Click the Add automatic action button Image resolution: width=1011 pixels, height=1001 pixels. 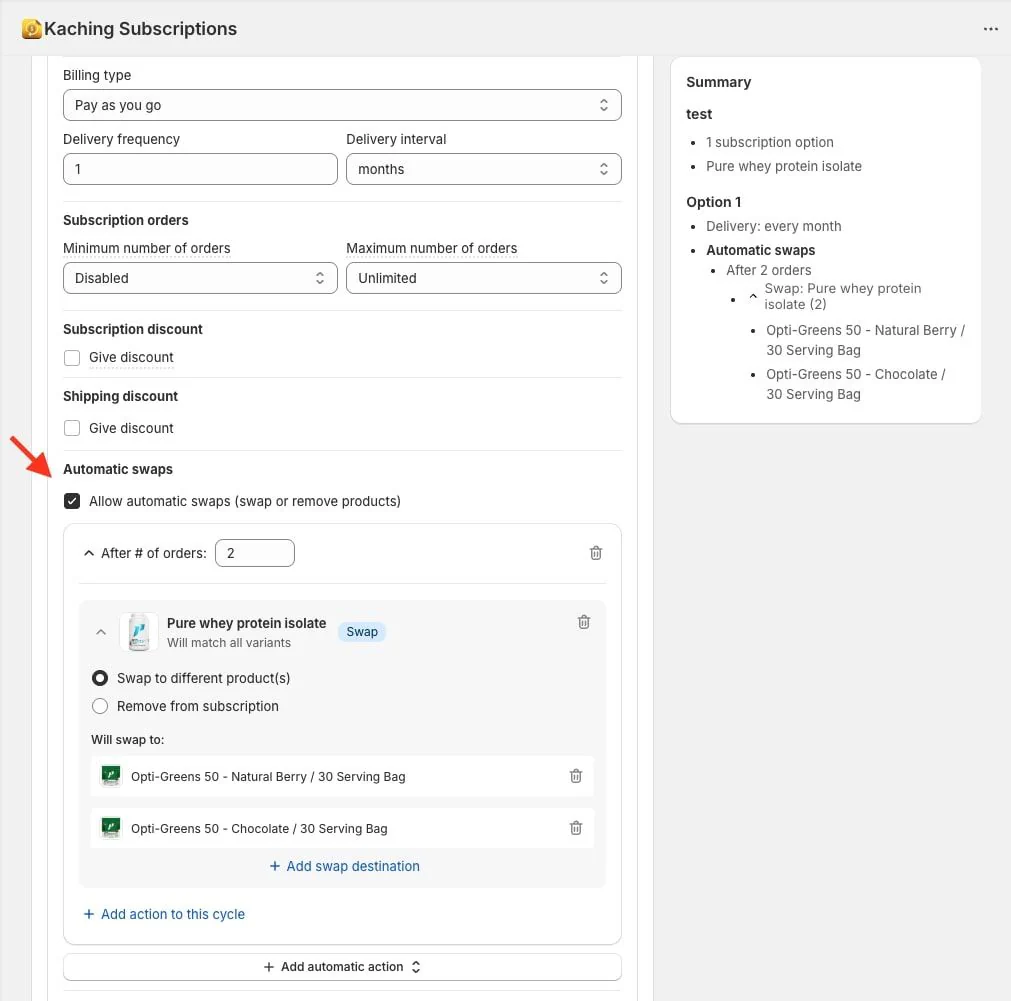click(342, 967)
